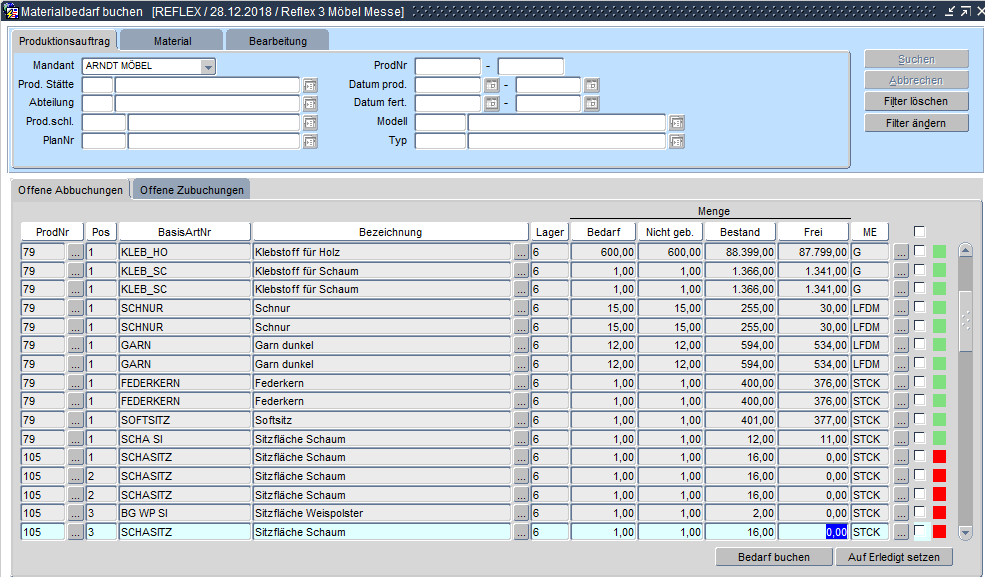
Task: Check the checkbox for KLEB_HO row
Action: pyautogui.click(x=919, y=252)
